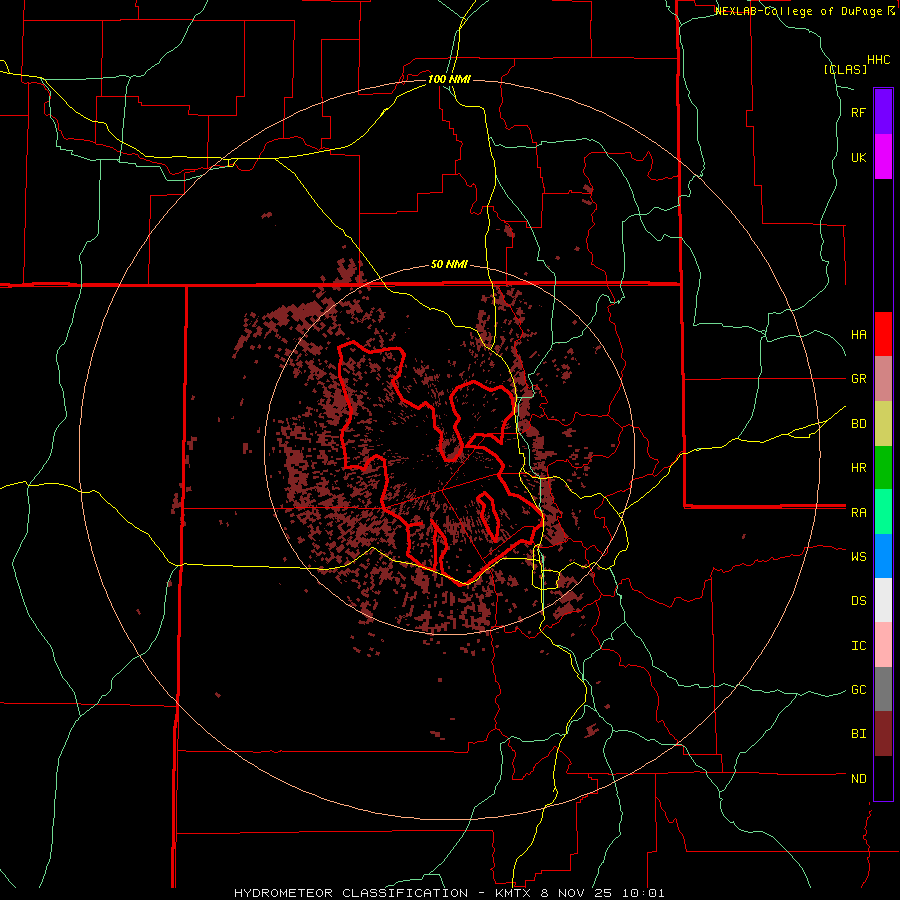Viewport: 900px width, 900px height.
Task: Select the BI brown legend swatch
Action: point(883,734)
